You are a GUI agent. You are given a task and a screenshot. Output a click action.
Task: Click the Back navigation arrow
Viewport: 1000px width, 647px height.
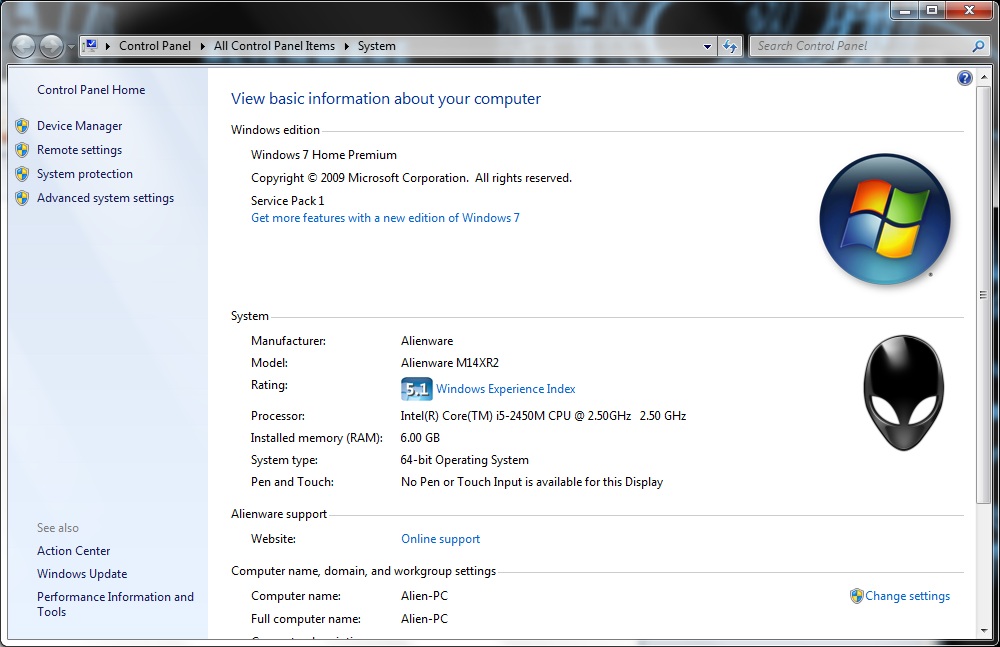click(23, 46)
